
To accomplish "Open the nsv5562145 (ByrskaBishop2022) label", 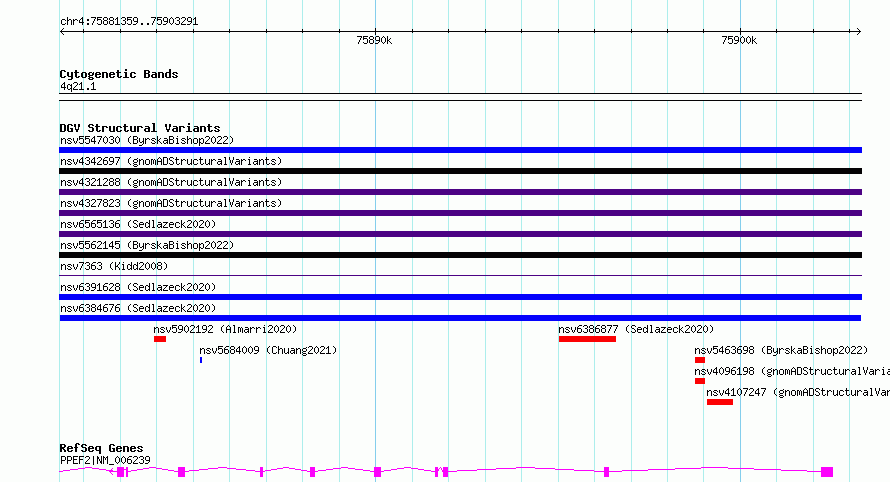I will (x=147, y=245).
